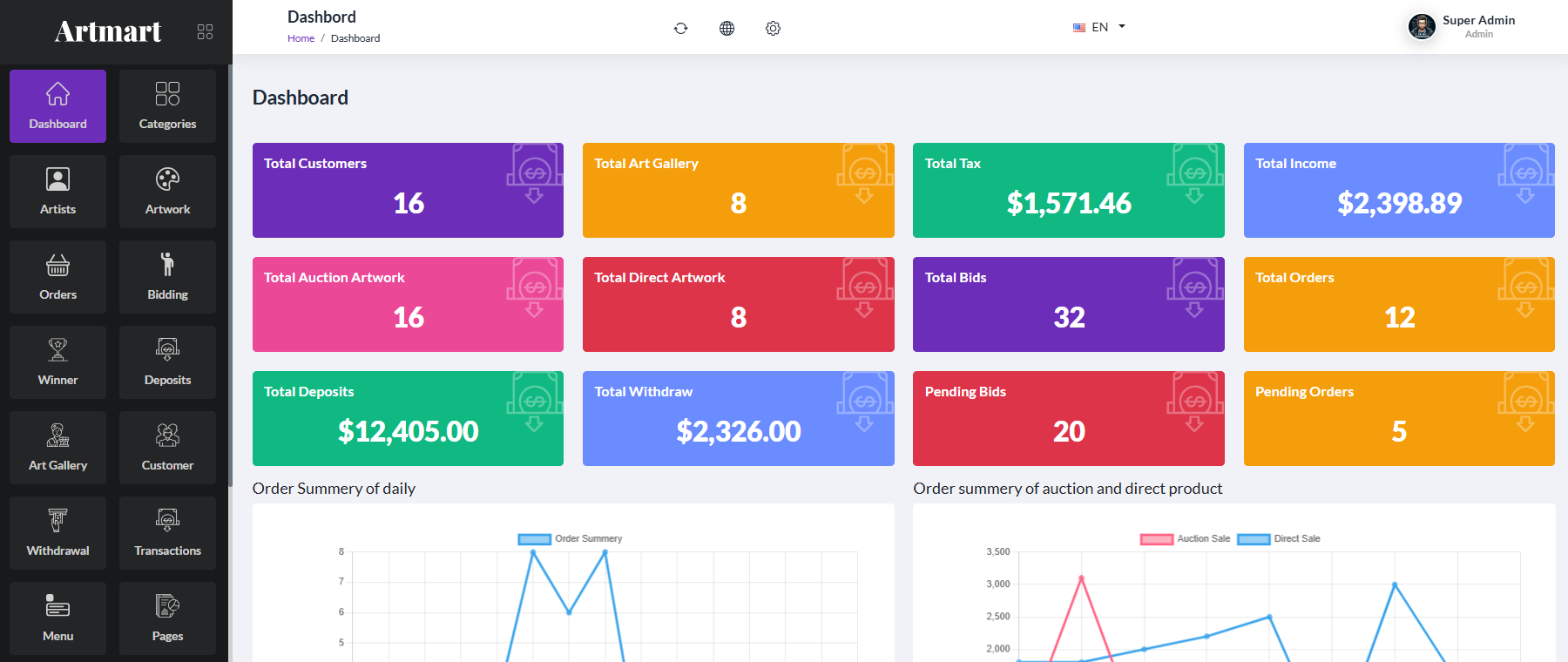Toggle sidebar using grid icon beside Artmart
1568x662 pixels.
point(205,32)
